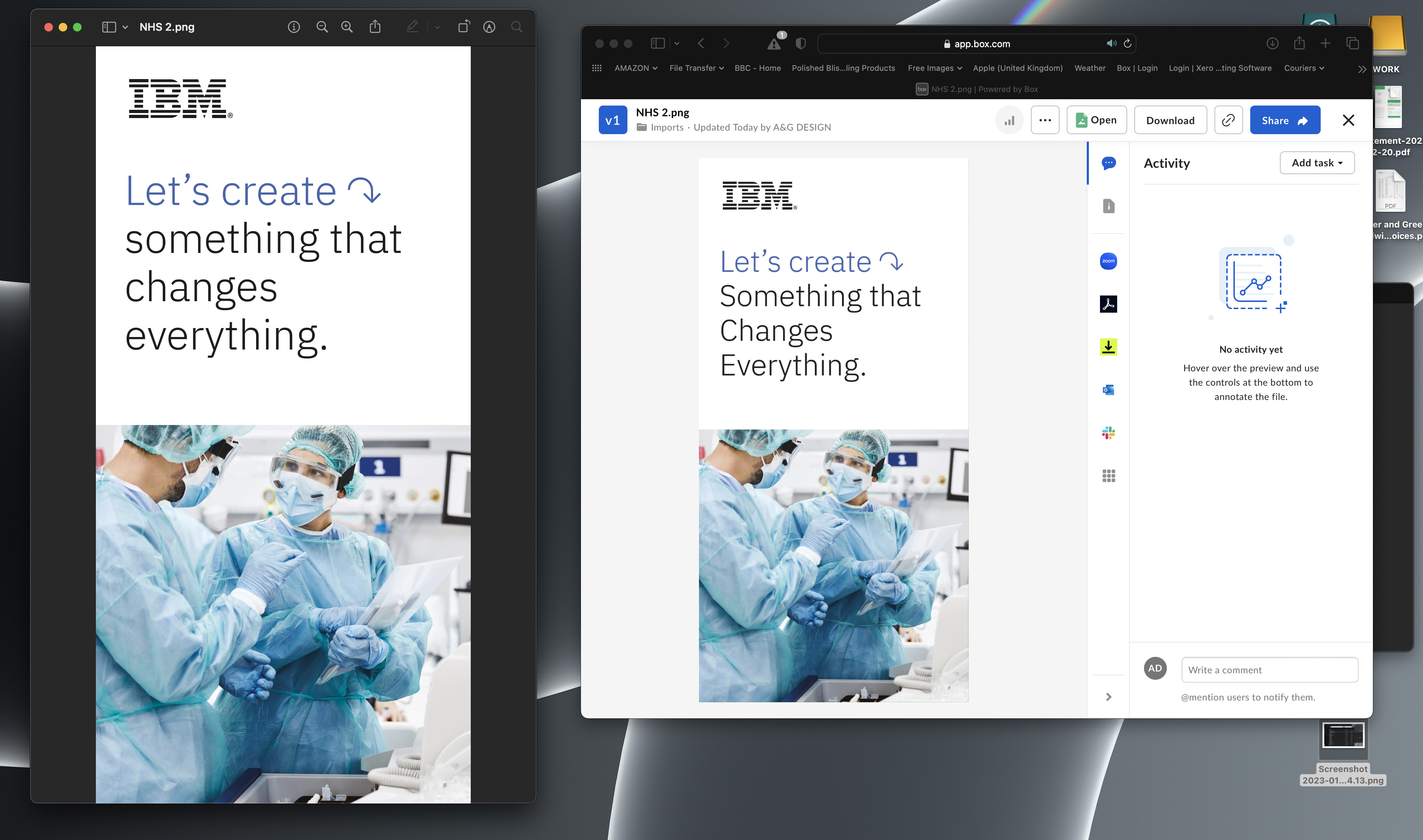The height and width of the screenshot is (840, 1423).
Task: Select NHS 2.png Powered by Box tab
Action: tap(977, 89)
